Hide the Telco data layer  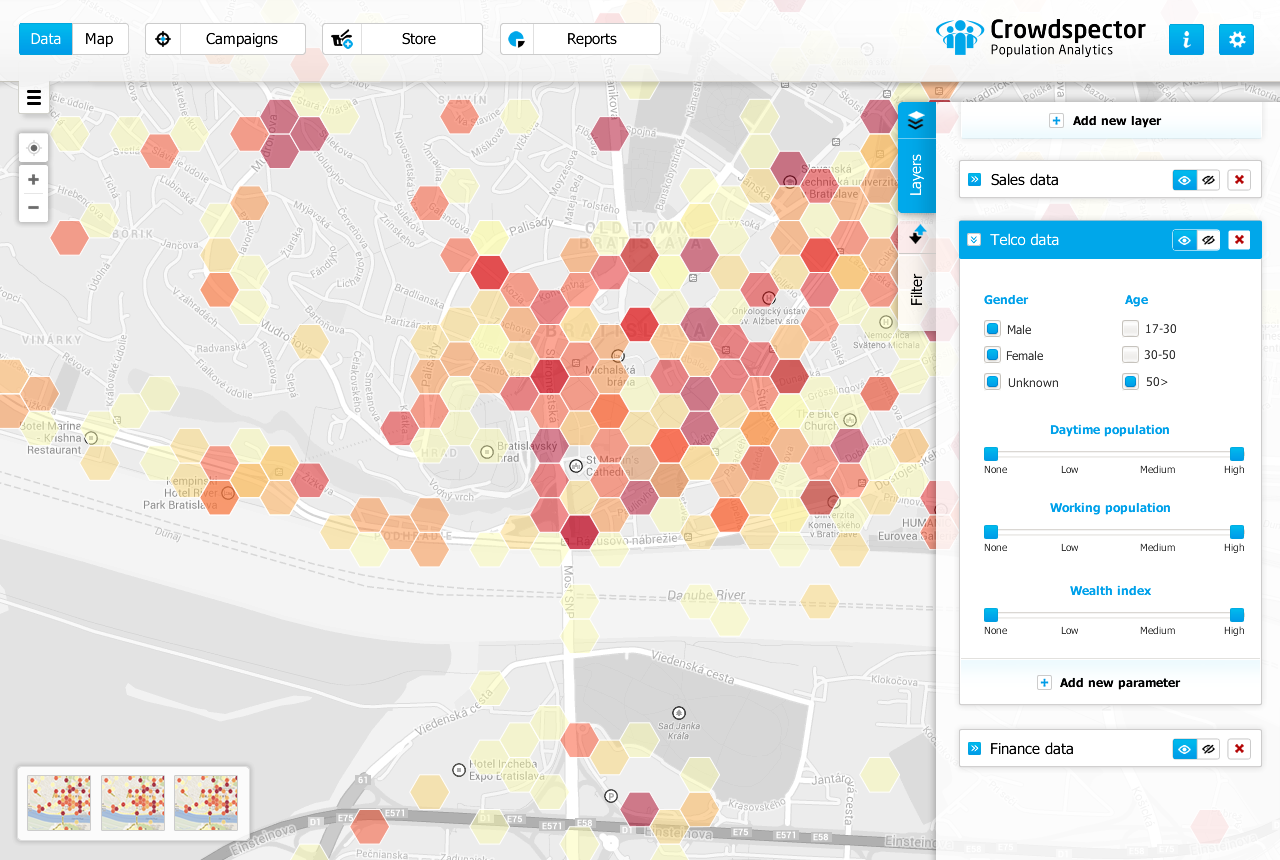pyautogui.click(x=1209, y=240)
